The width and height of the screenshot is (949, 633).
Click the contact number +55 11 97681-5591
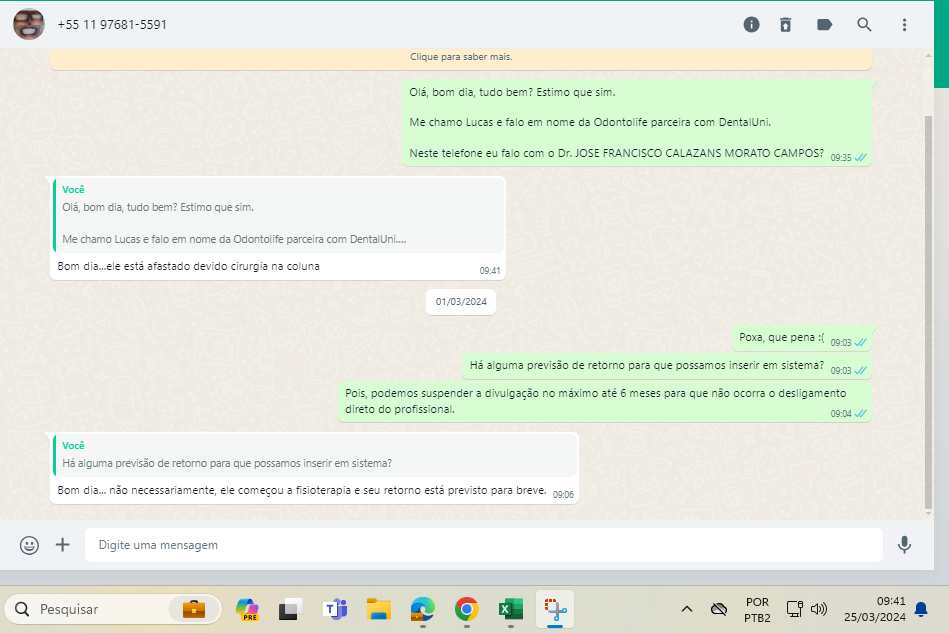(112, 25)
